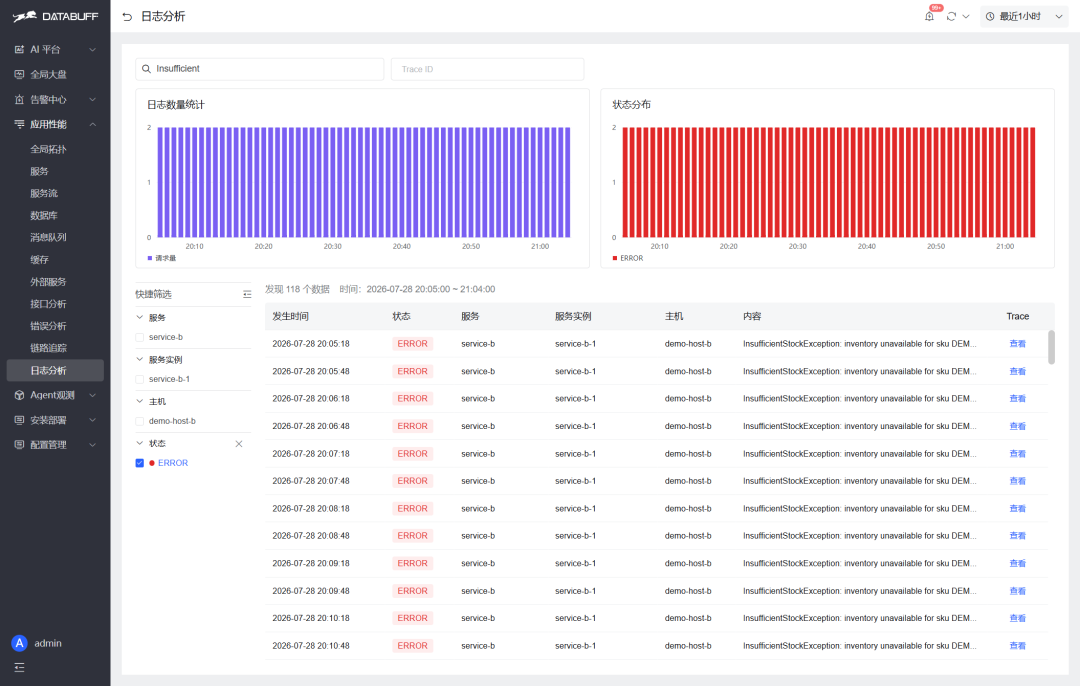The height and width of the screenshot is (686, 1080).
Task: Click the 应用性能 sidebar icon
Action: point(19,124)
